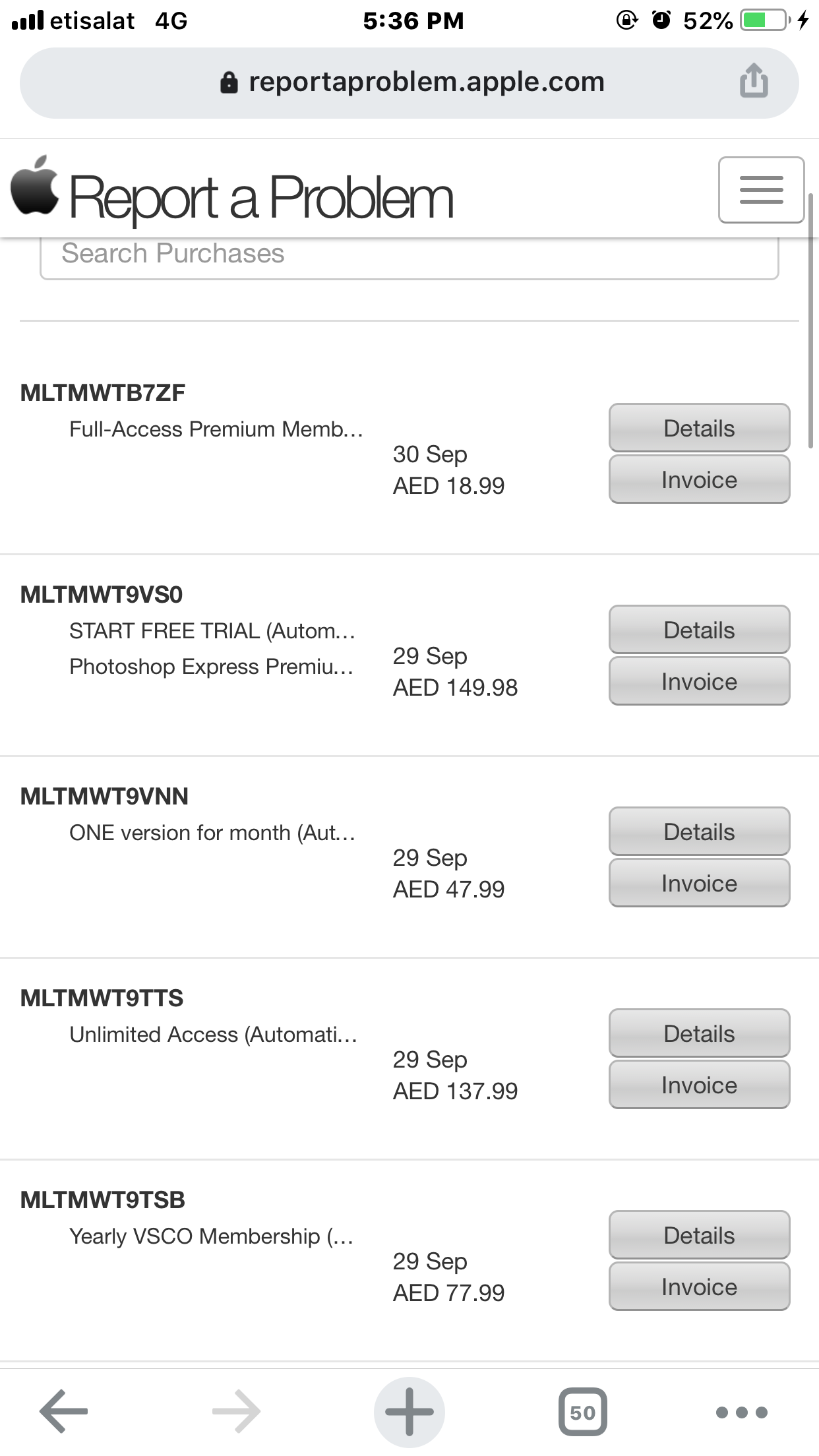View Details for Photoshop Express order
819x1456 pixels.
point(699,630)
